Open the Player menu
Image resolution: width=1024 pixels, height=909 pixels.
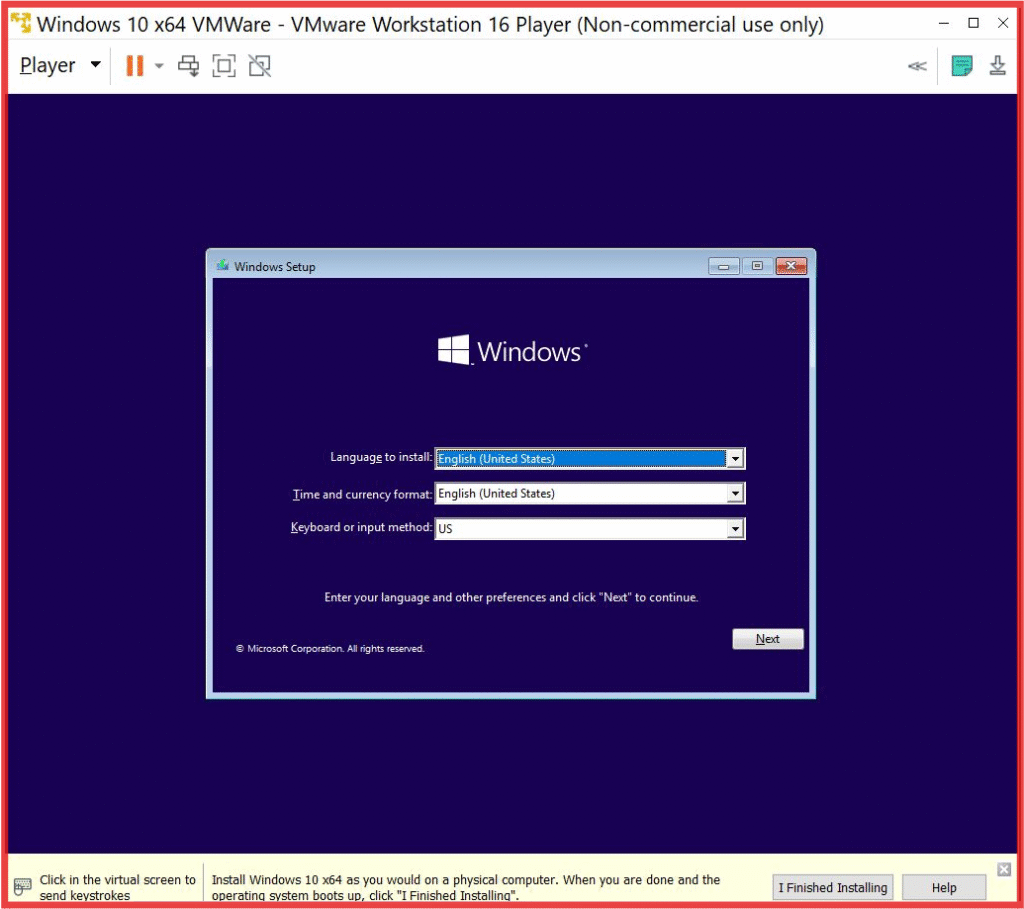click(60, 66)
